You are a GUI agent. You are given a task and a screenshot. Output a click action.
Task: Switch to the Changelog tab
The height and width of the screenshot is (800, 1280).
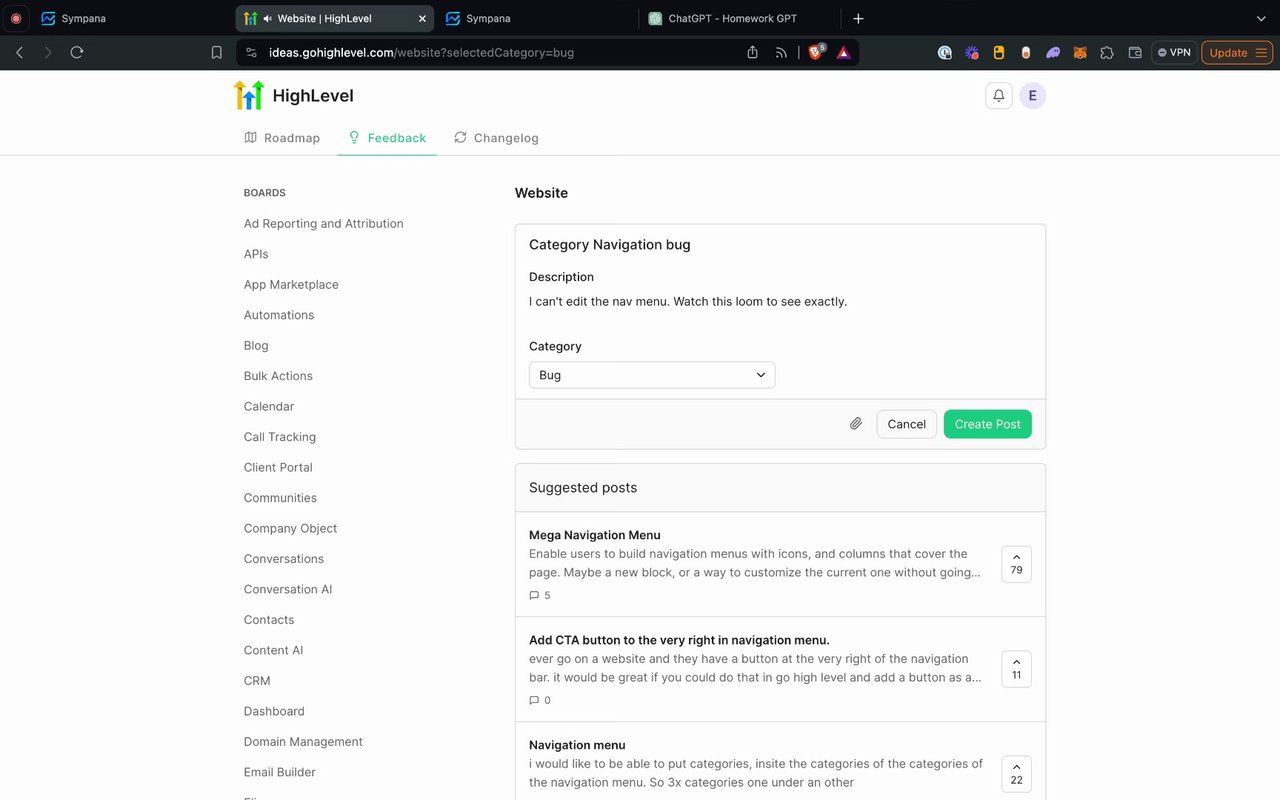click(x=496, y=138)
